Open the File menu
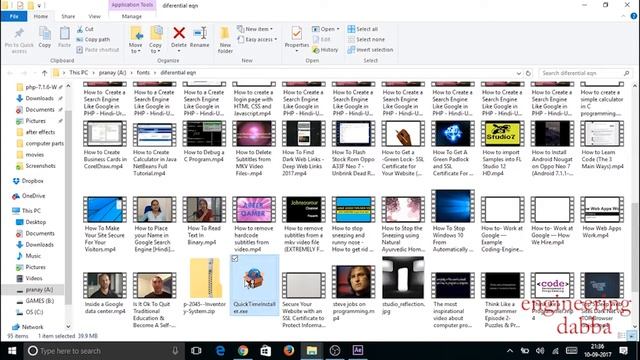This screenshot has height=360, width=640. coord(14,16)
